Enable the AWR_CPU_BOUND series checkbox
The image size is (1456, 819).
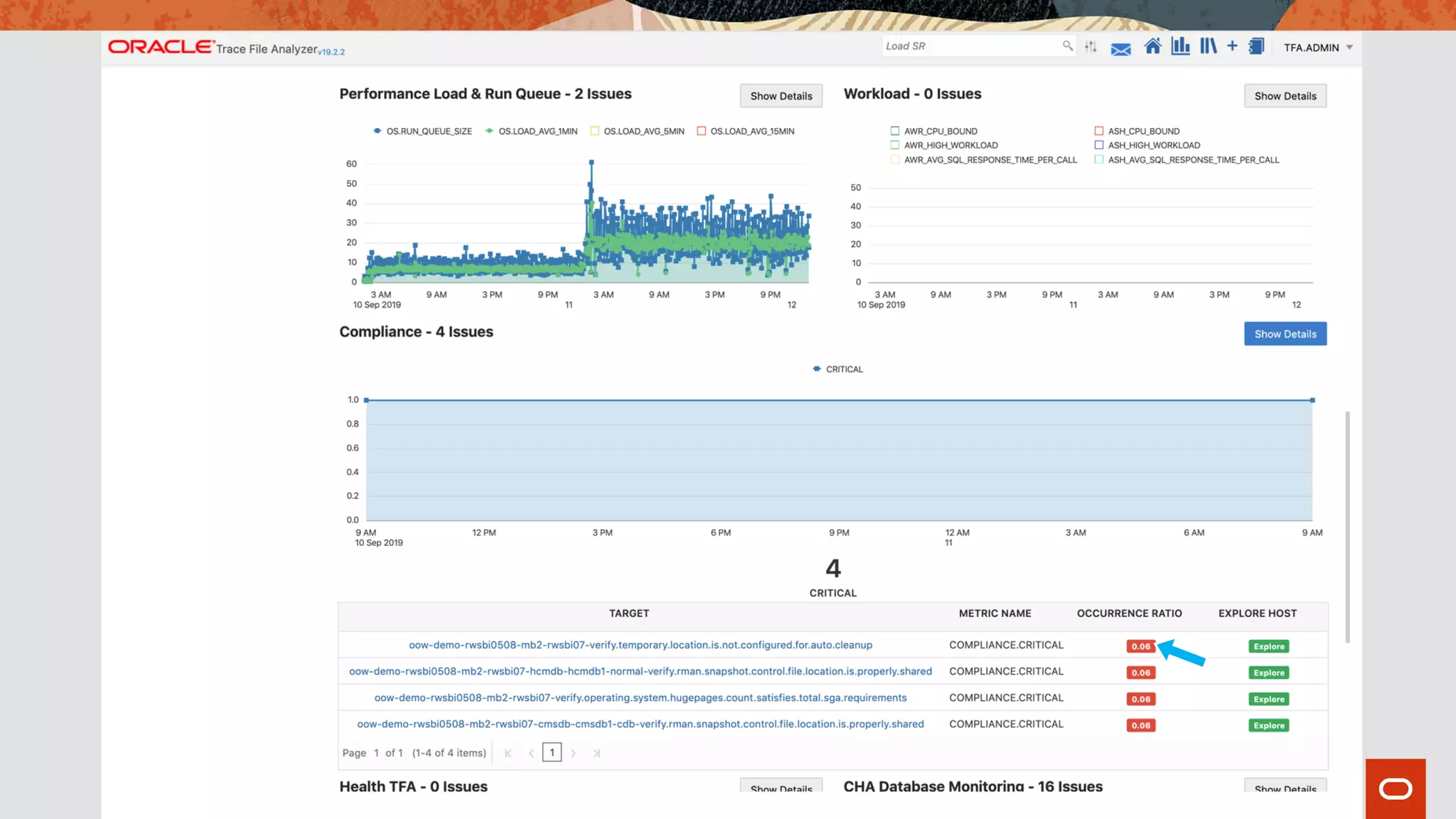point(895,131)
